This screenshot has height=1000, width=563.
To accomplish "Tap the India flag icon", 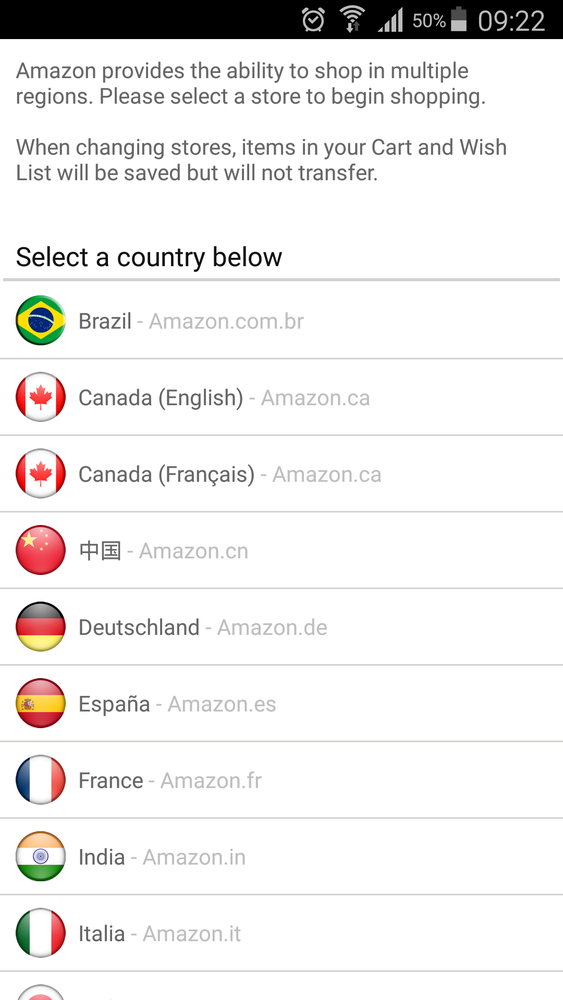I will pos(40,856).
